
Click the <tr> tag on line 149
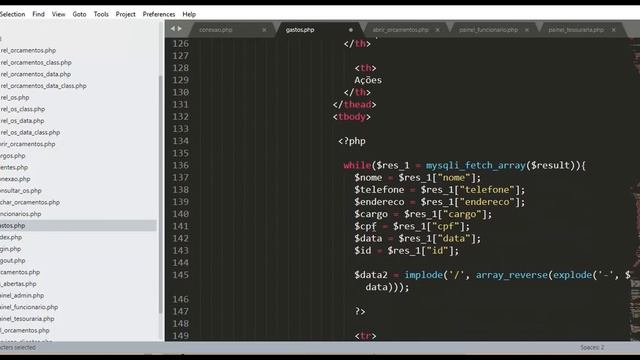pyautogui.click(x=365, y=336)
